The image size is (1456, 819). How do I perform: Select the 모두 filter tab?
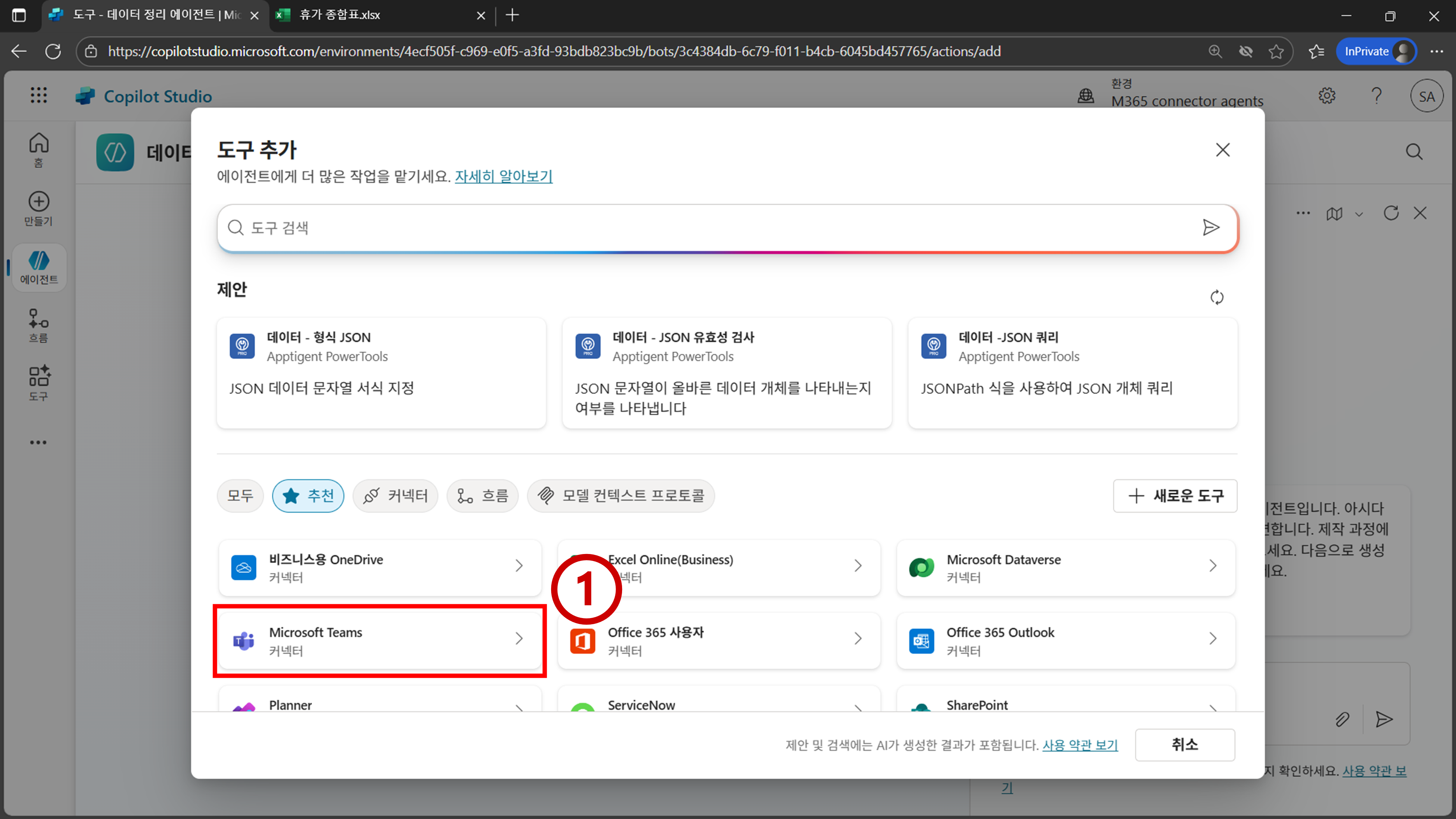(240, 496)
